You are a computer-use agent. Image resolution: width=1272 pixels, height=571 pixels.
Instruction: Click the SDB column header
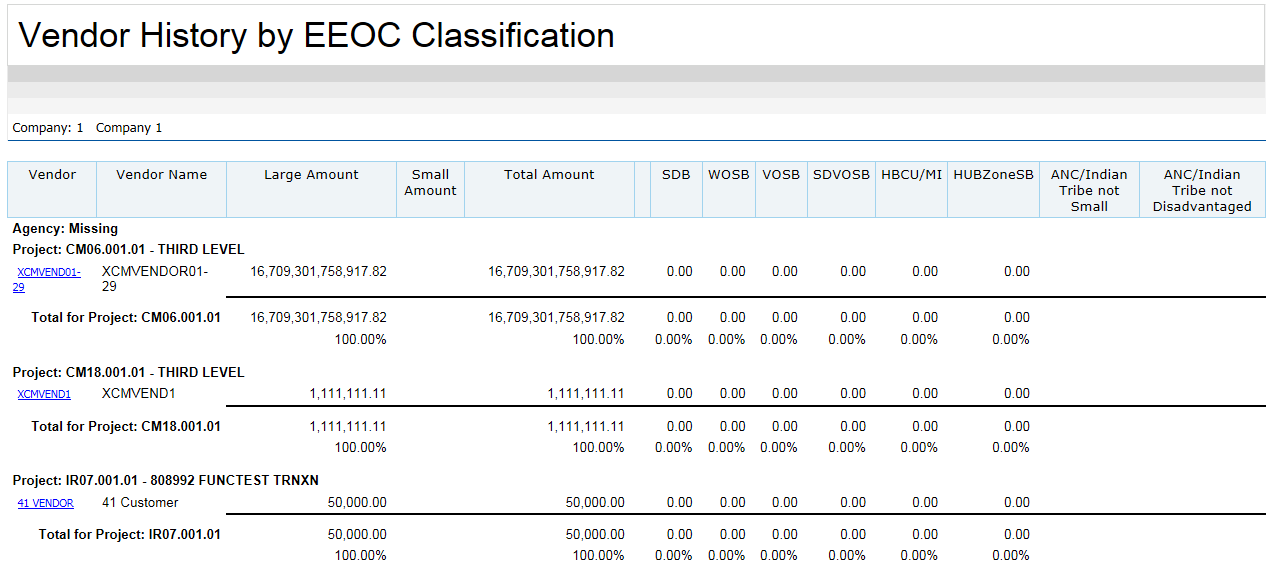[676, 175]
